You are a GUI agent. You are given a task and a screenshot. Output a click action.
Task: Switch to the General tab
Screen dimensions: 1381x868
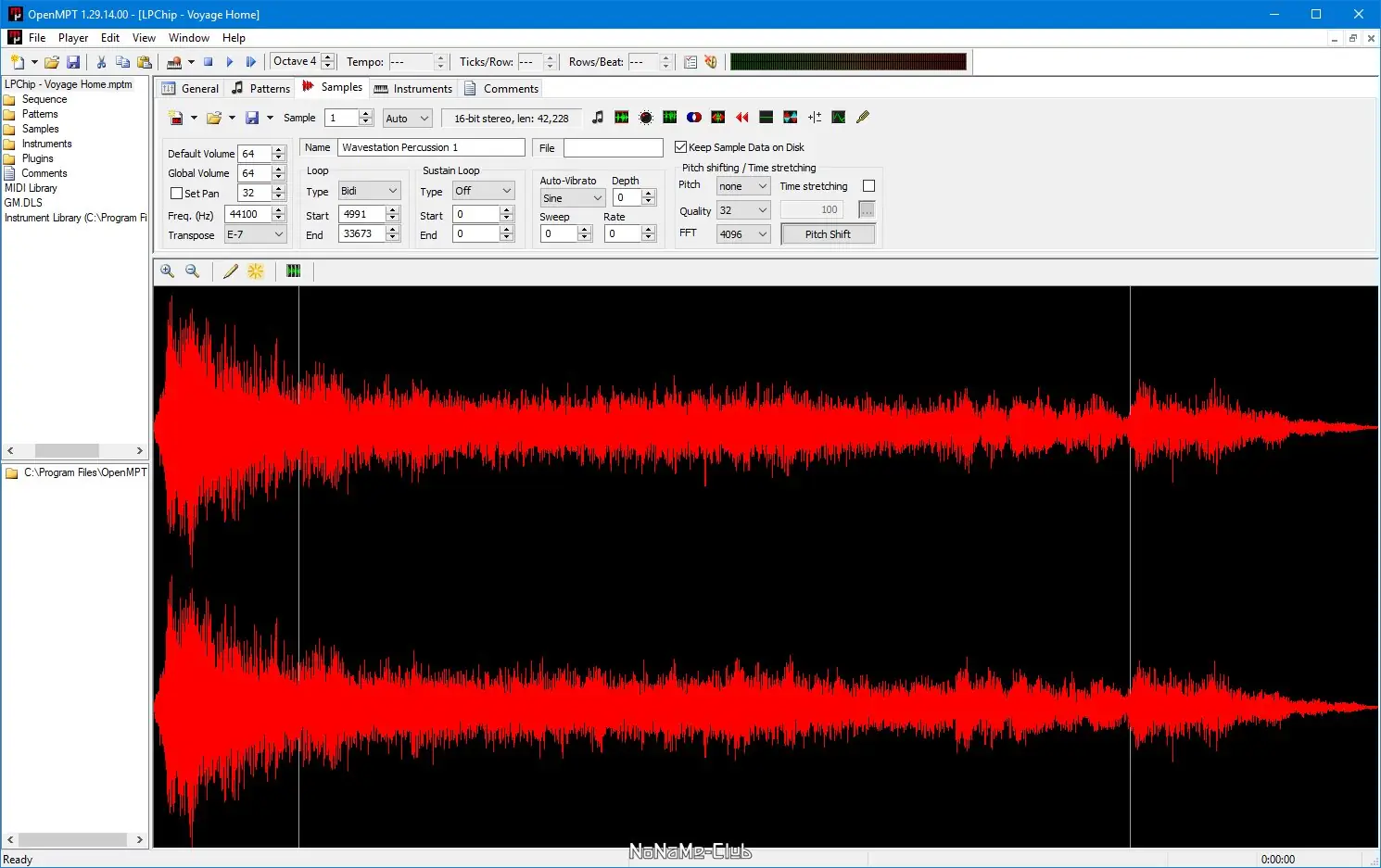coord(190,89)
